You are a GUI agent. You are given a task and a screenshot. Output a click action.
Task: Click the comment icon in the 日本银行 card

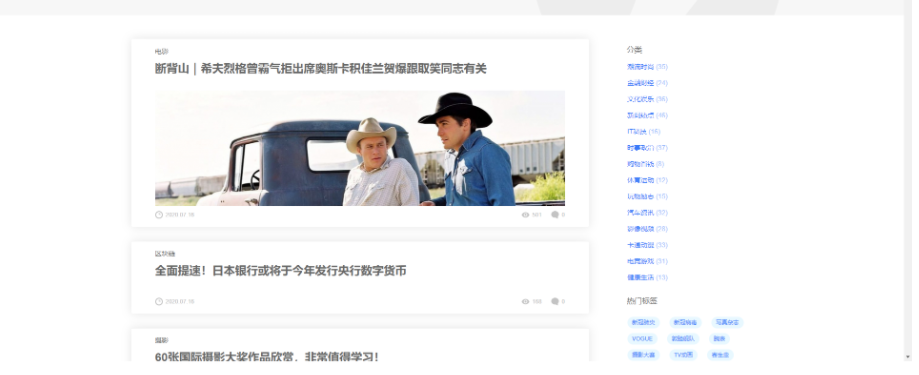[x=554, y=301]
